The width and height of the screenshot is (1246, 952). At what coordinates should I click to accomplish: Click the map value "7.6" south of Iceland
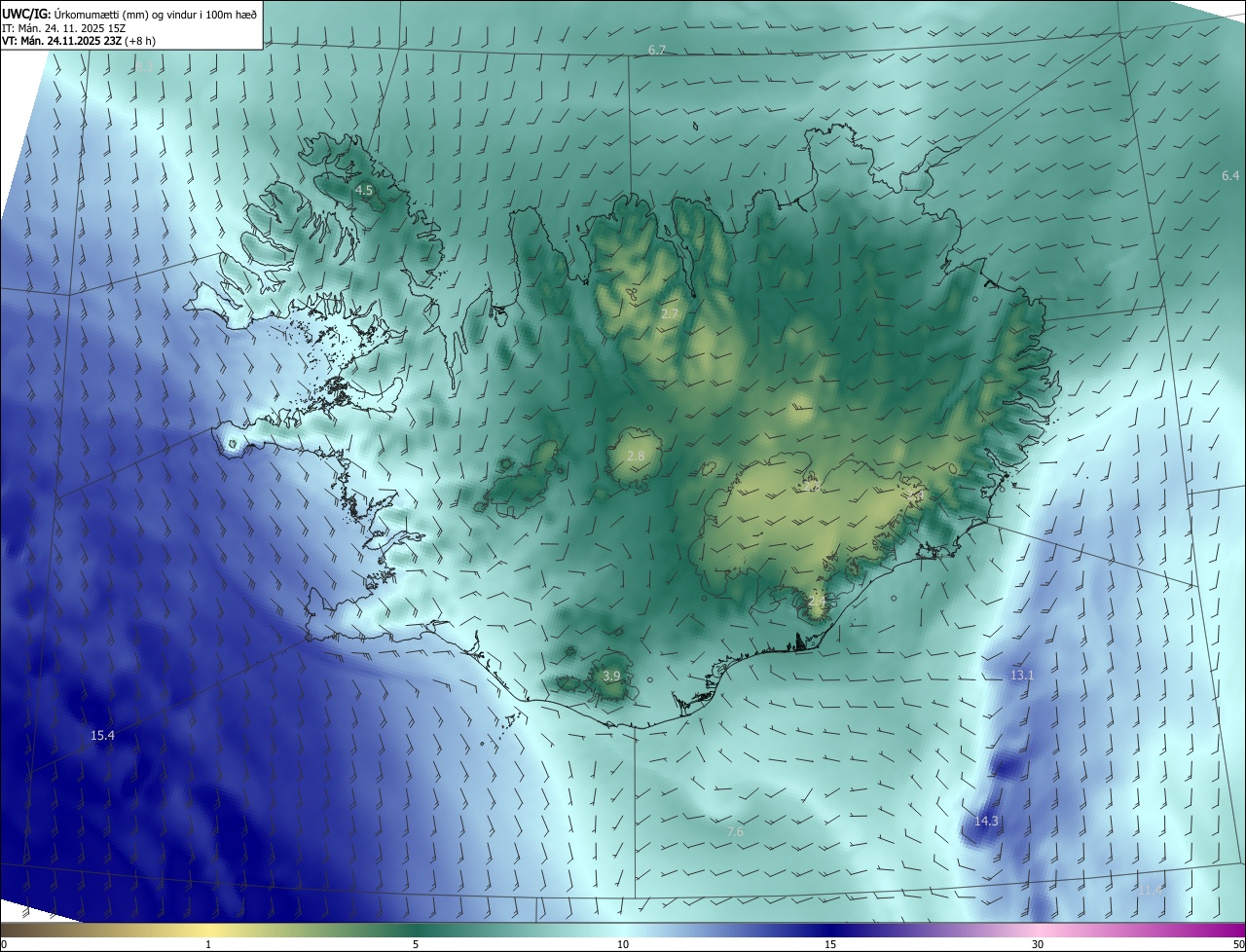735,832
